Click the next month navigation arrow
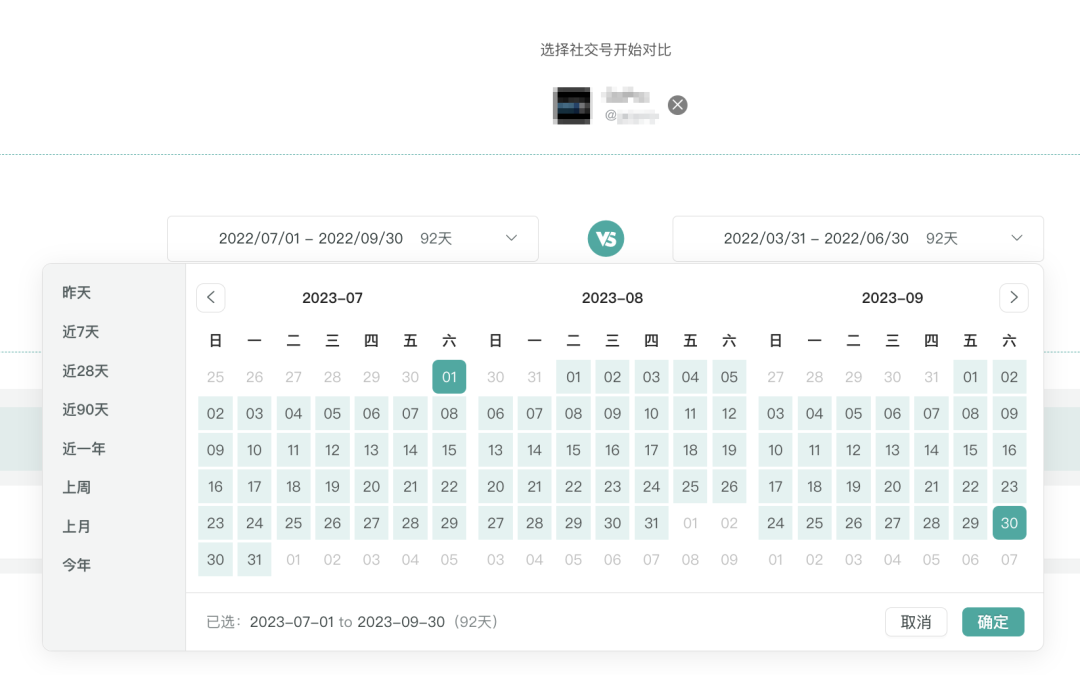This screenshot has height=675, width=1080. [1013, 297]
